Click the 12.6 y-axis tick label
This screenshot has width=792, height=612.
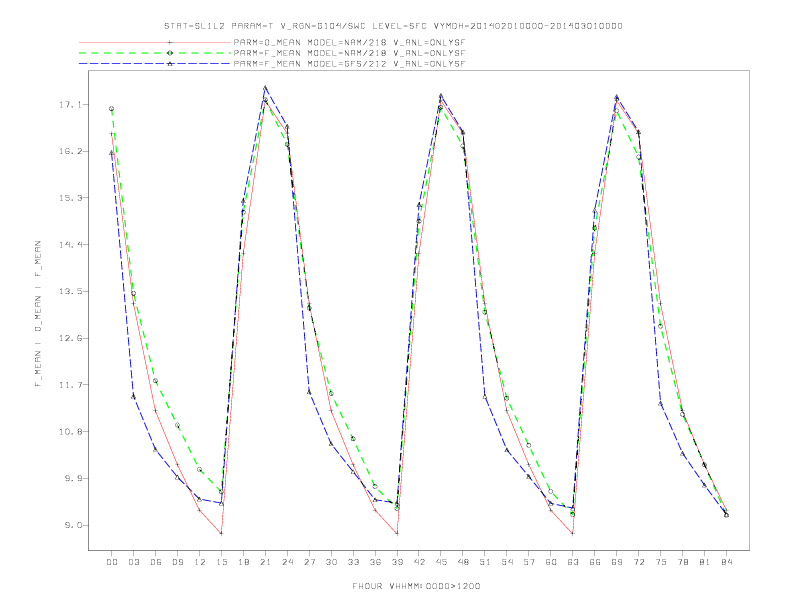tap(70, 338)
